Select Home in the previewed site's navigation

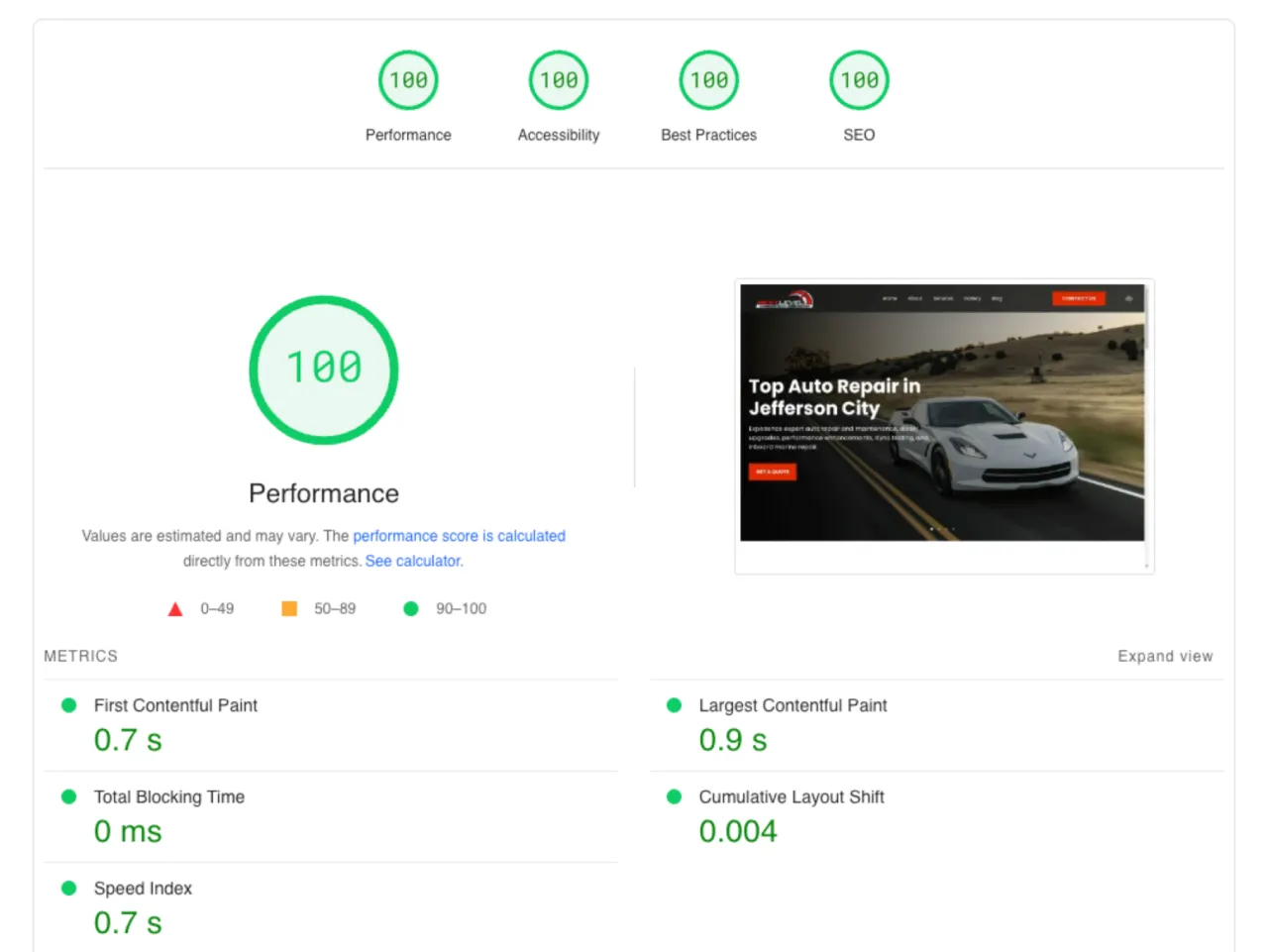click(x=890, y=298)
